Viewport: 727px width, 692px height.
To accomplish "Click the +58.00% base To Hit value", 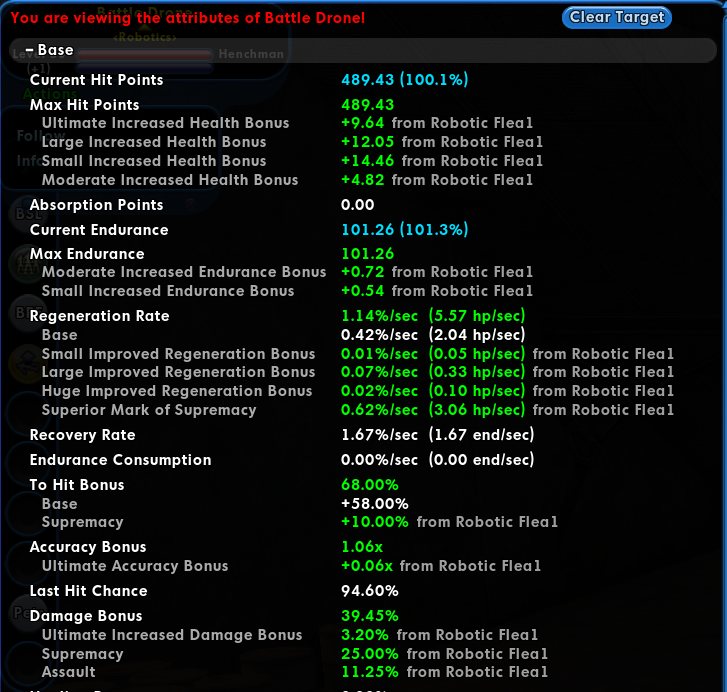I will tap(375, 504).
